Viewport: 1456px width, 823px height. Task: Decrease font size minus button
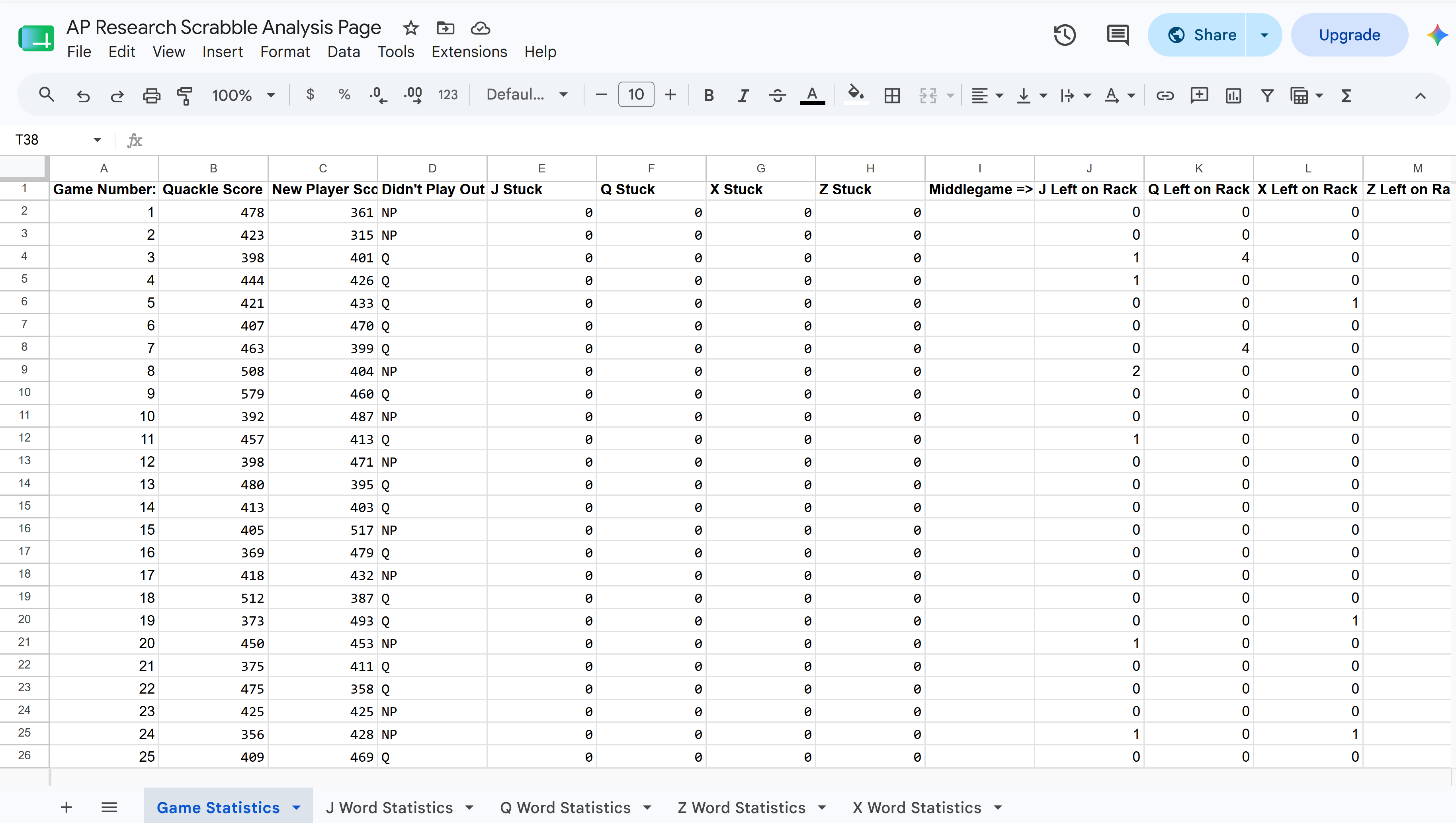point(601,94)
